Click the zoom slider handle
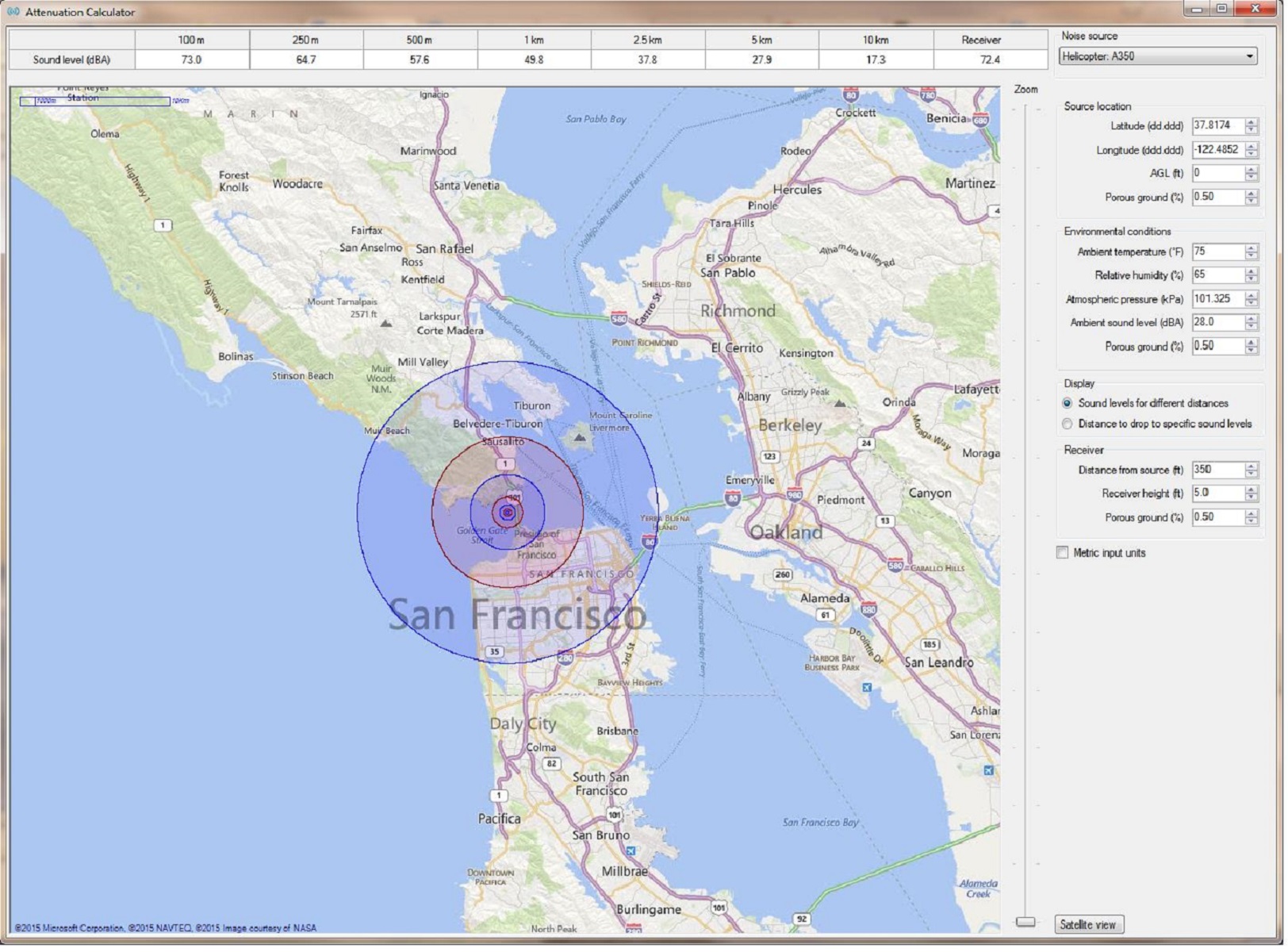This screenshot has width=1288, height=952. pos(1025,922)
